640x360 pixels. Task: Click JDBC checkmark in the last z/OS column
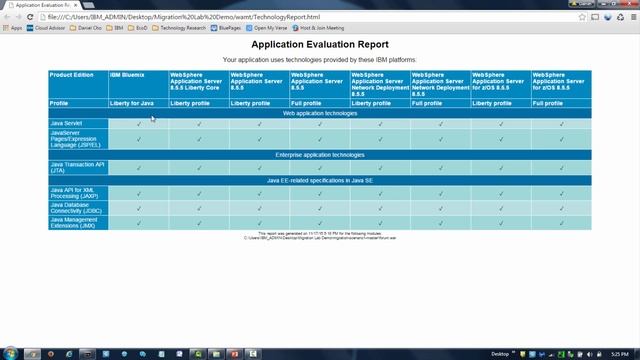coord(562,209)
